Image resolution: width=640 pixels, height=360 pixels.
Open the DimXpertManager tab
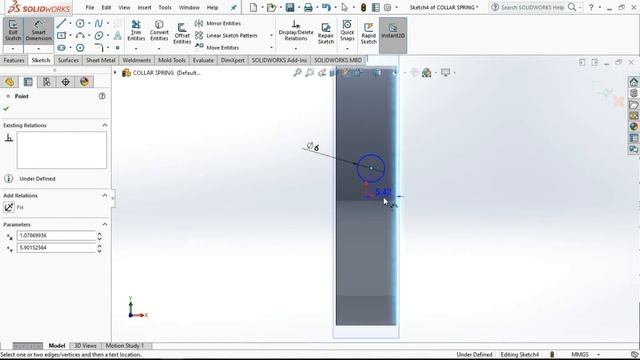65,82
